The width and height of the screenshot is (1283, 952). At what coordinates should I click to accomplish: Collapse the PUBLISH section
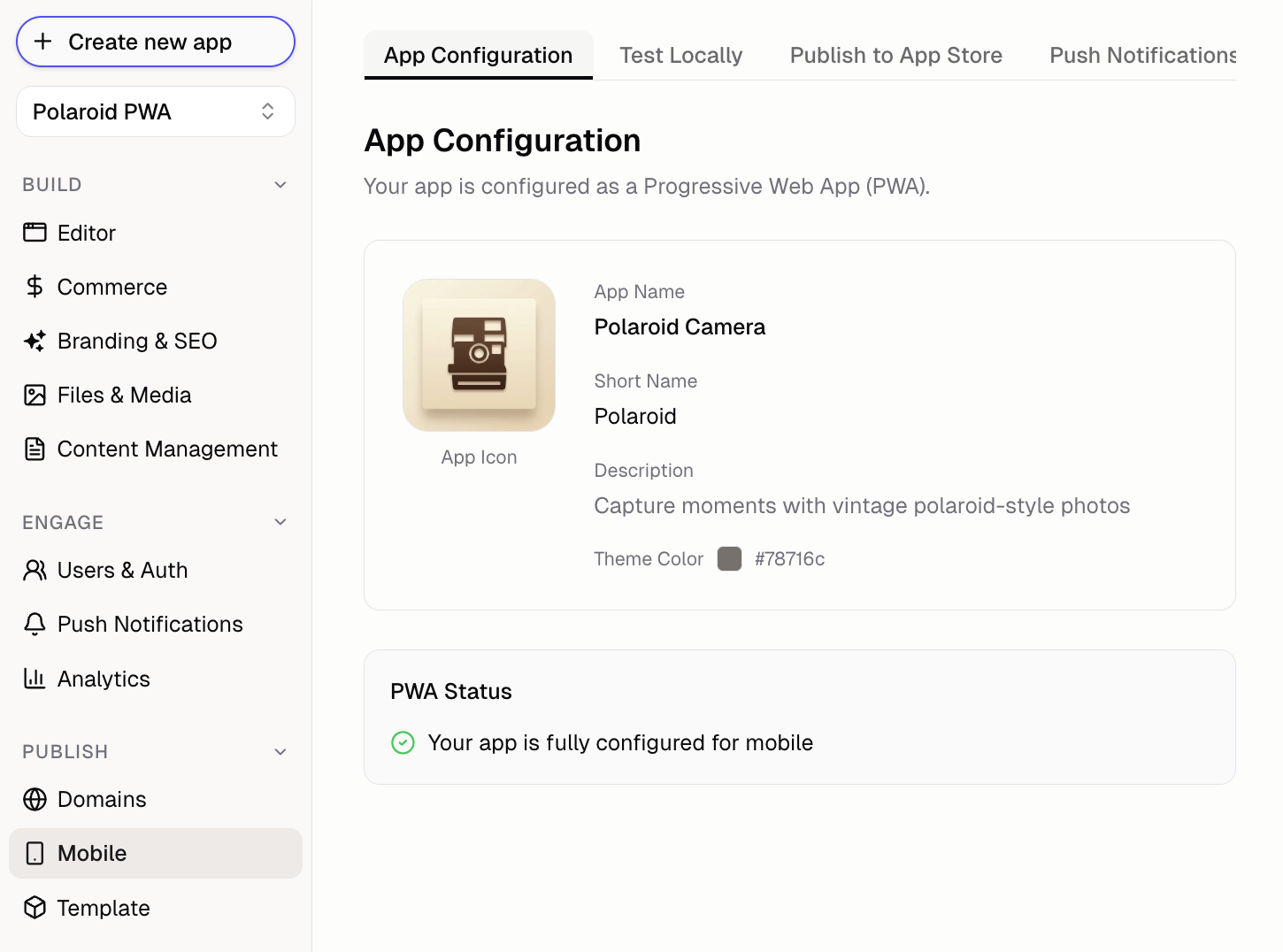coord(280,751)
